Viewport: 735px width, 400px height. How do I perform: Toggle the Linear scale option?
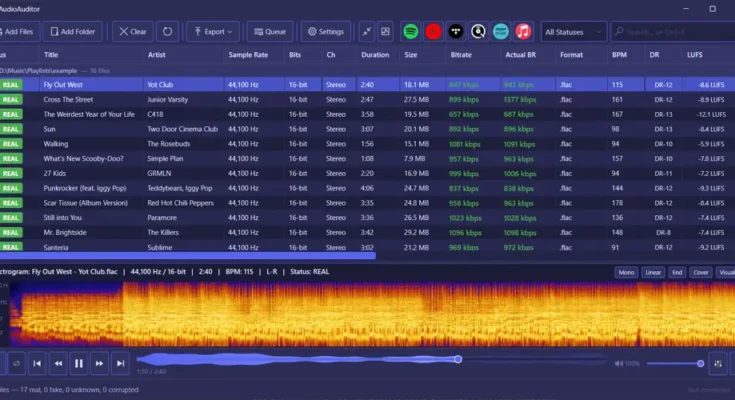[652, 272]
